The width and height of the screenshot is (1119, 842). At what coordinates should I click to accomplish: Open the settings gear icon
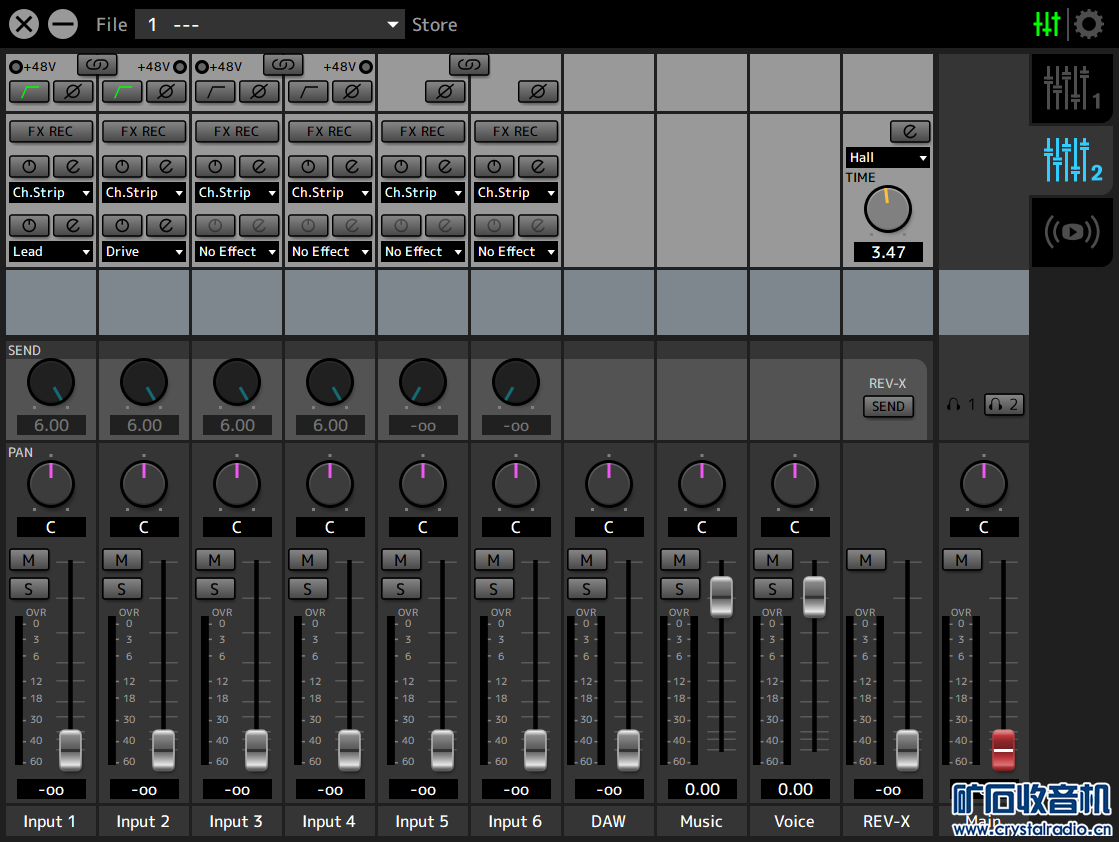tap(1088, 24)
